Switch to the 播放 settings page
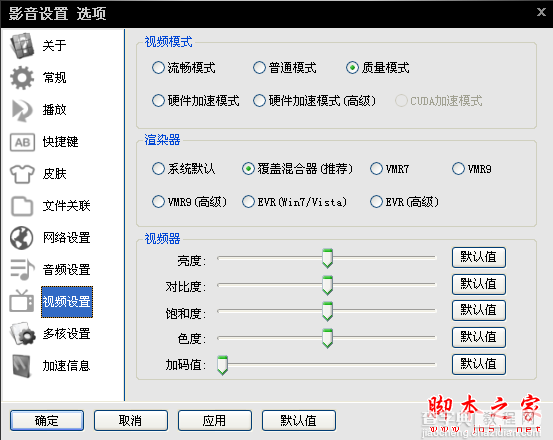The image size is (553, 440). pos(54,110)
